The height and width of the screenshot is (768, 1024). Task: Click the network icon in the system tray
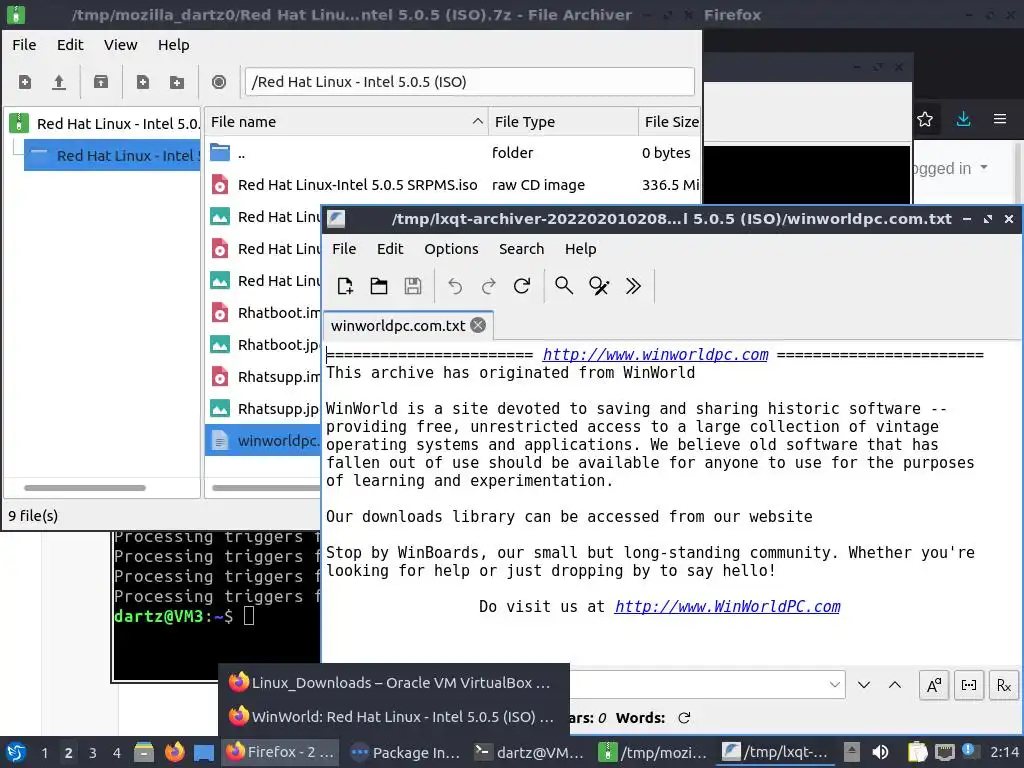(x=944, y=752)
